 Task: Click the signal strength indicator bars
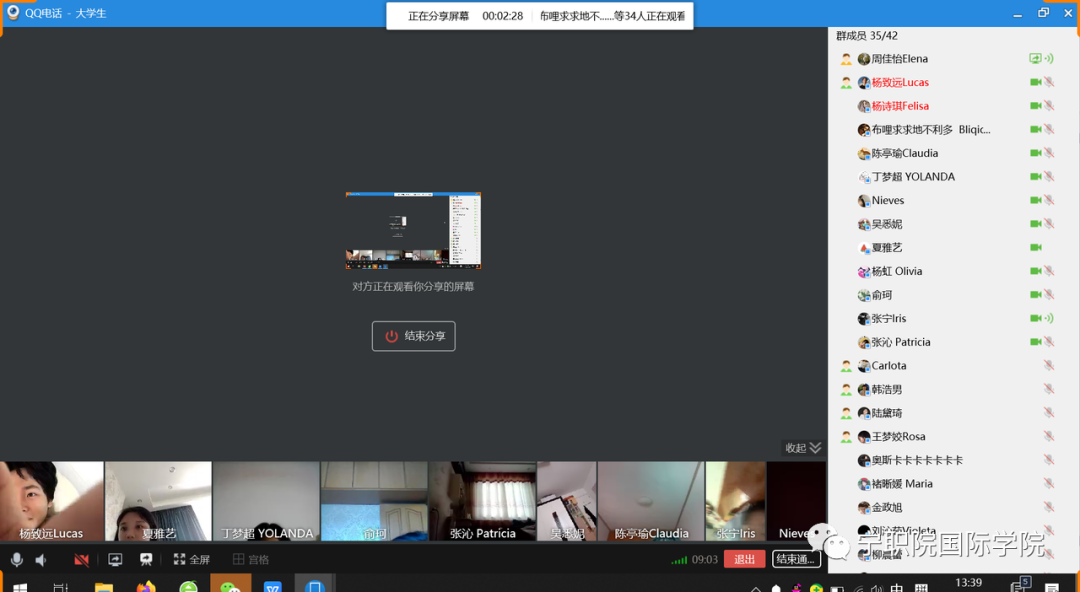click(679, 560)
